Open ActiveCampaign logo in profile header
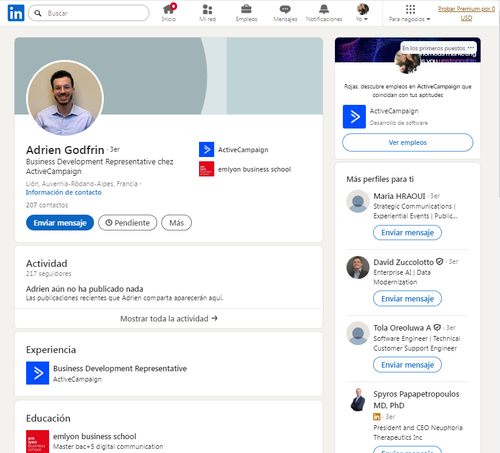The height and width of the screenshot is (453, 500). coord(206,149)
